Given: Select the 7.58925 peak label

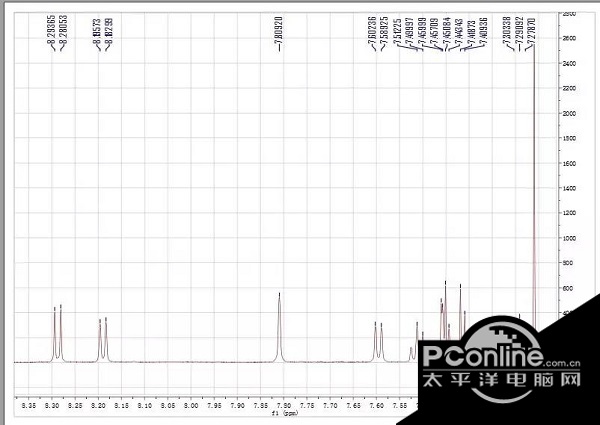Looking at the screenshot, I should 383,30.
